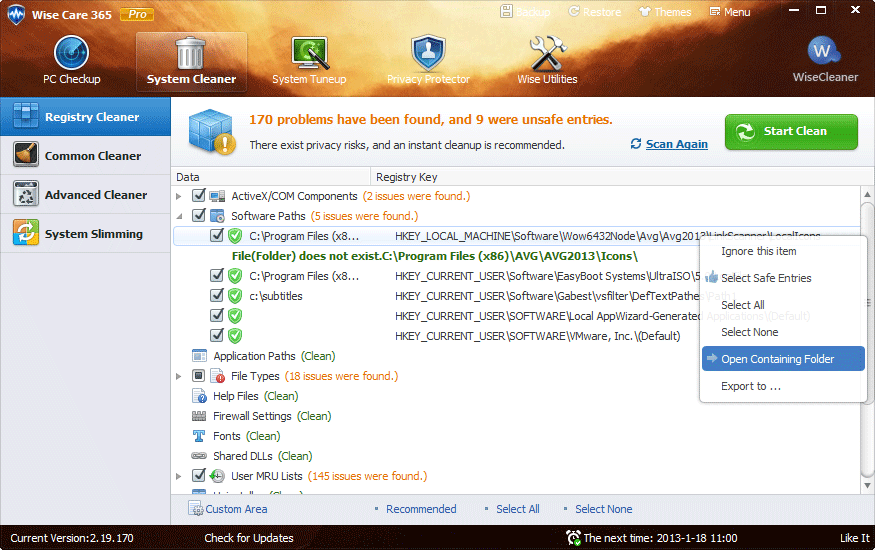This screenshot has height=550, width=875.
Task: Click the Data column header
Action: (271, 177)
